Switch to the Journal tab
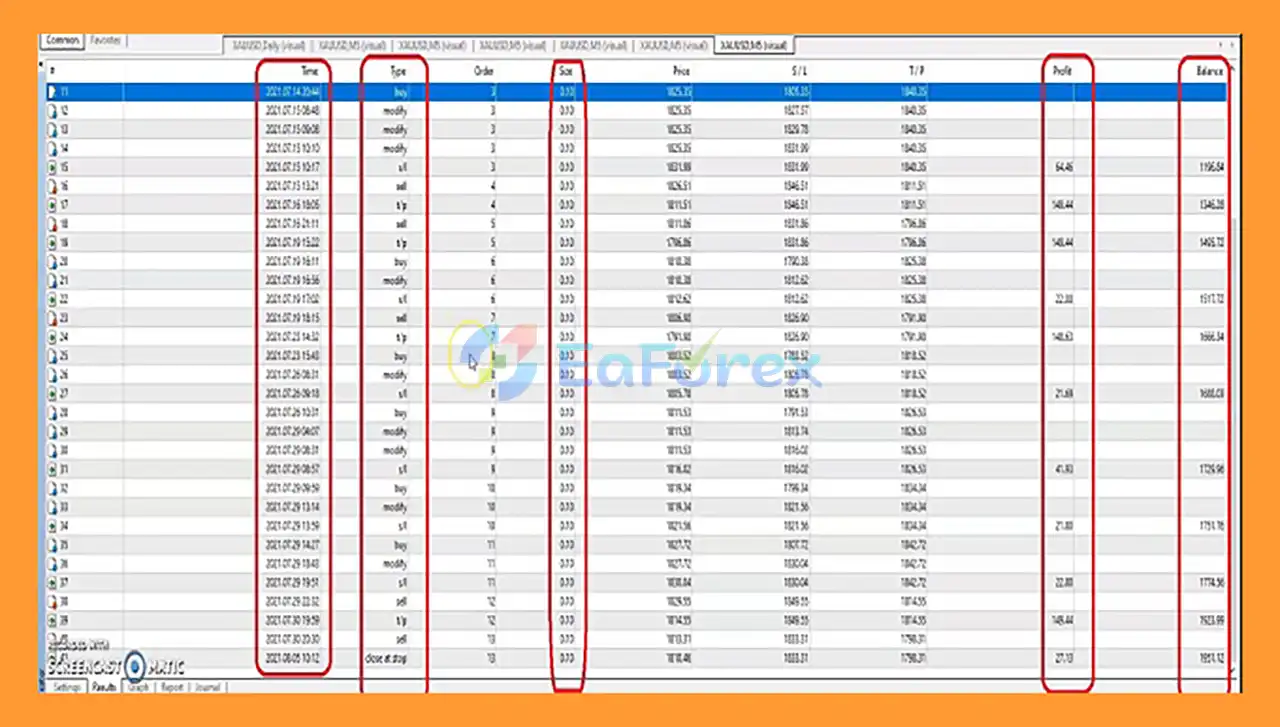The height and width of the screenshot is (727, 1280). [x=208, y=688]
